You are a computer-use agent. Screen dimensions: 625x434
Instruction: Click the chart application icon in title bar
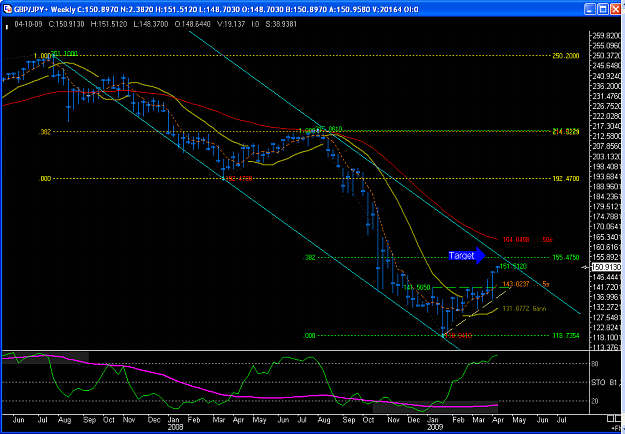tap(8, 9)
